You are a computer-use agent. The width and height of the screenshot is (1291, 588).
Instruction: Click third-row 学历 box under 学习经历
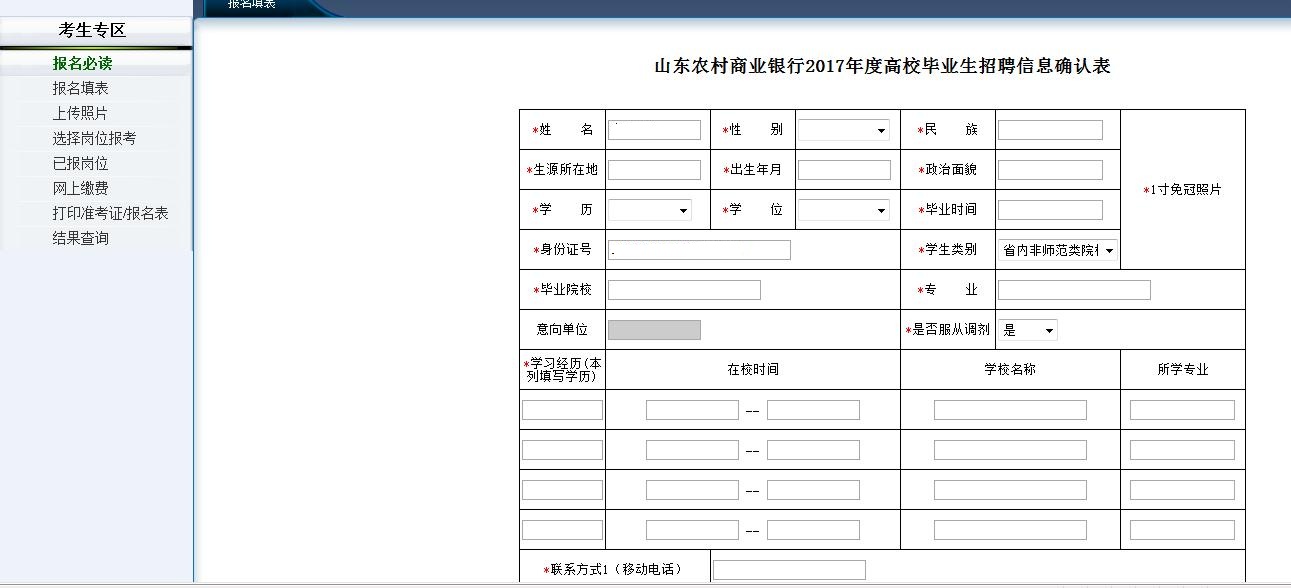coord(562,490)
